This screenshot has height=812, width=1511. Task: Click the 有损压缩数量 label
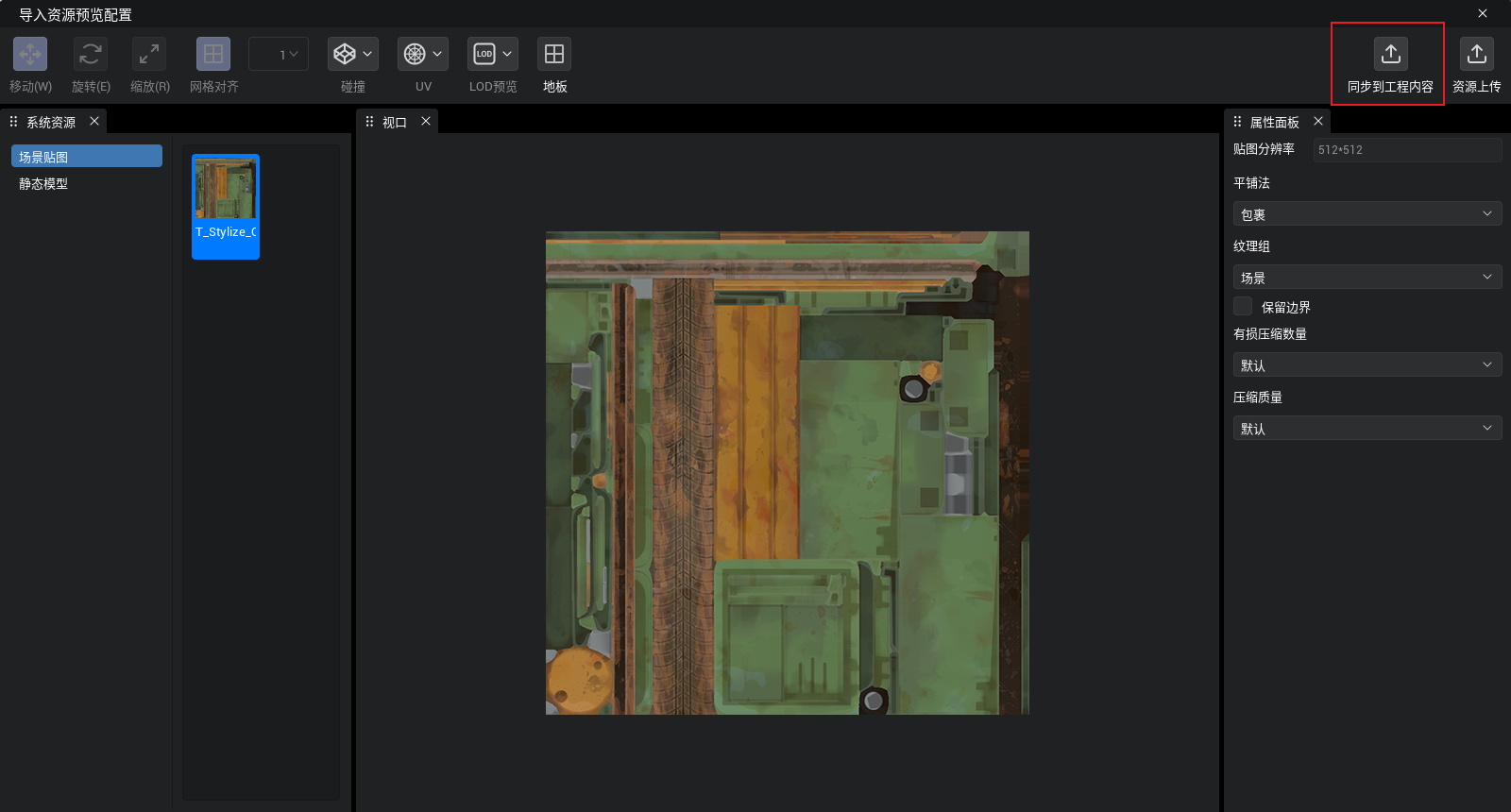(1270, 333)
